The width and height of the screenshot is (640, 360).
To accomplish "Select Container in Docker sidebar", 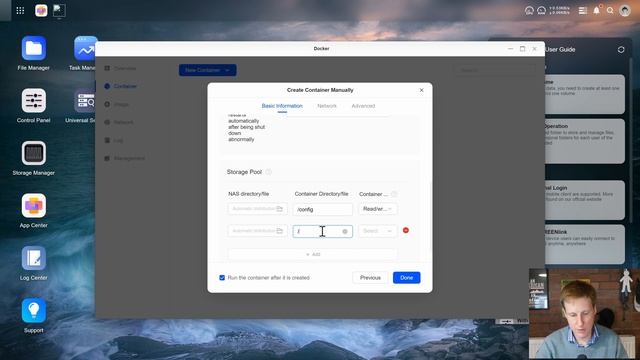I will 125,86.
